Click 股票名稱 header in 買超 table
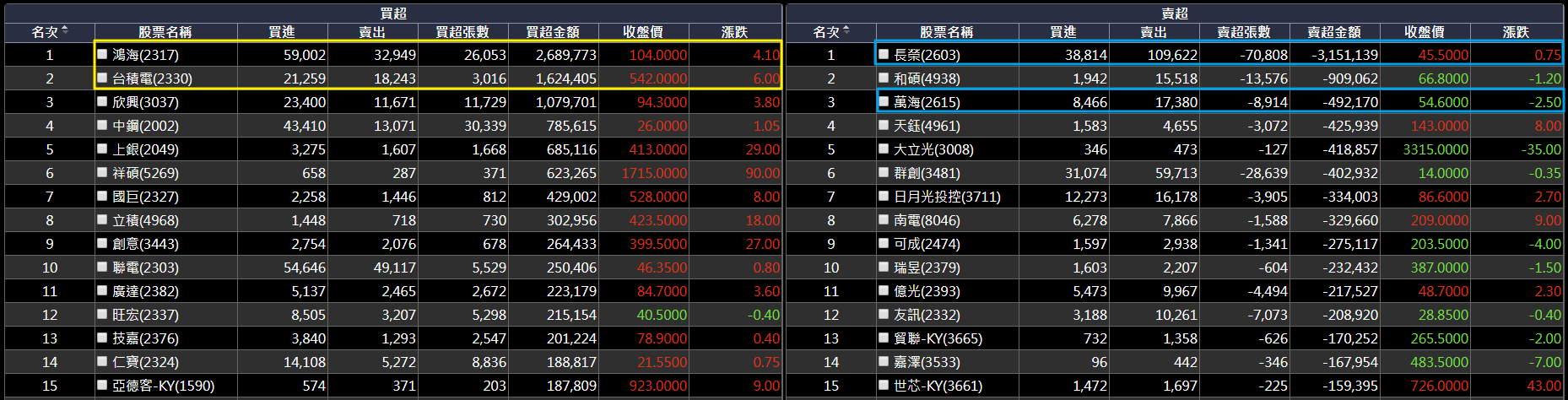Screen dimensions: 1568x400 coord(165,32)
